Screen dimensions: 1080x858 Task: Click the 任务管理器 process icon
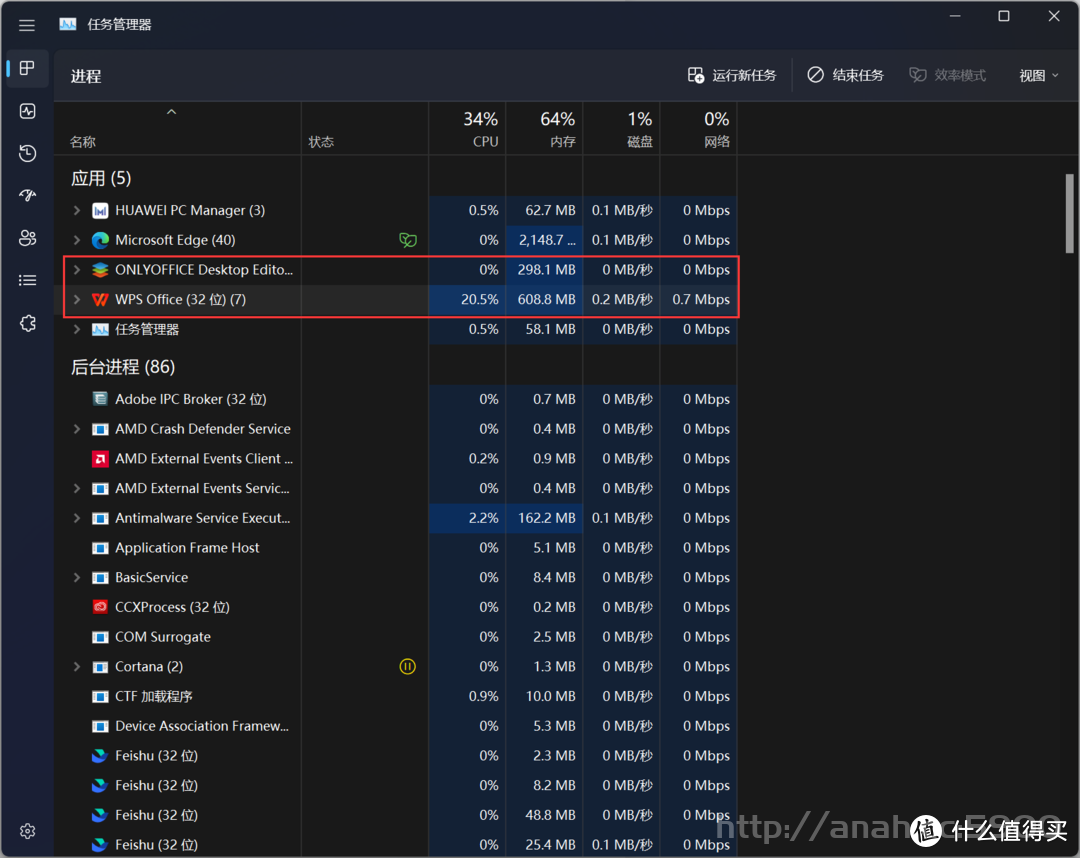100,329
